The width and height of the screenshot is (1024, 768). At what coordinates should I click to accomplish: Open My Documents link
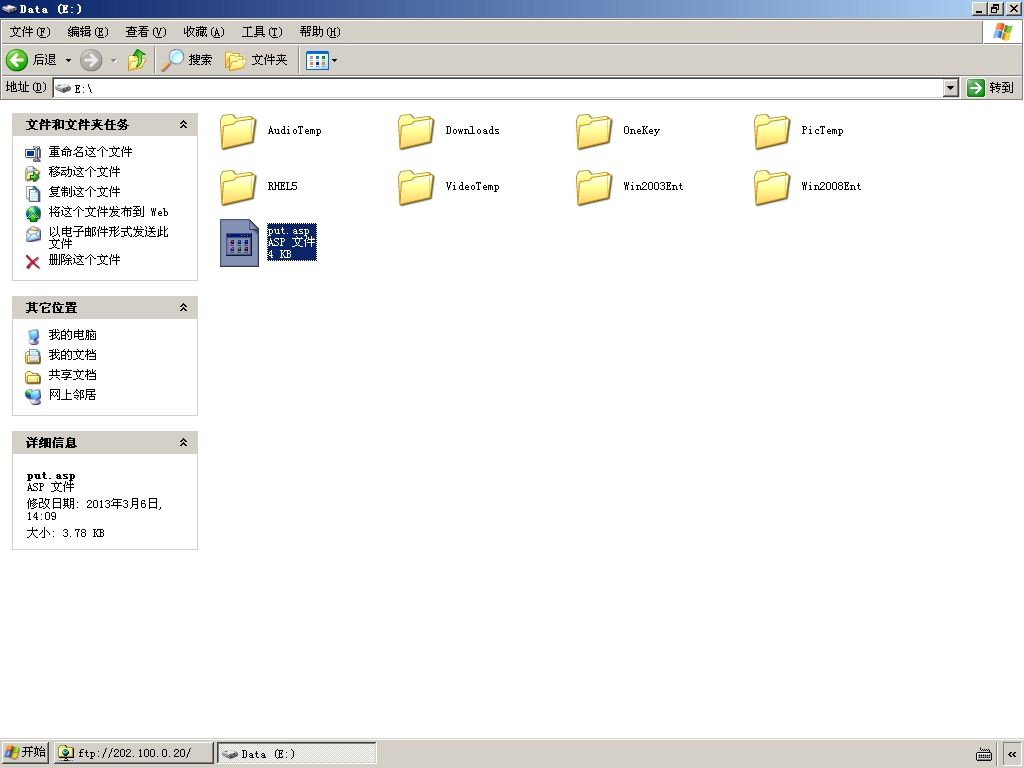point(72,355)
